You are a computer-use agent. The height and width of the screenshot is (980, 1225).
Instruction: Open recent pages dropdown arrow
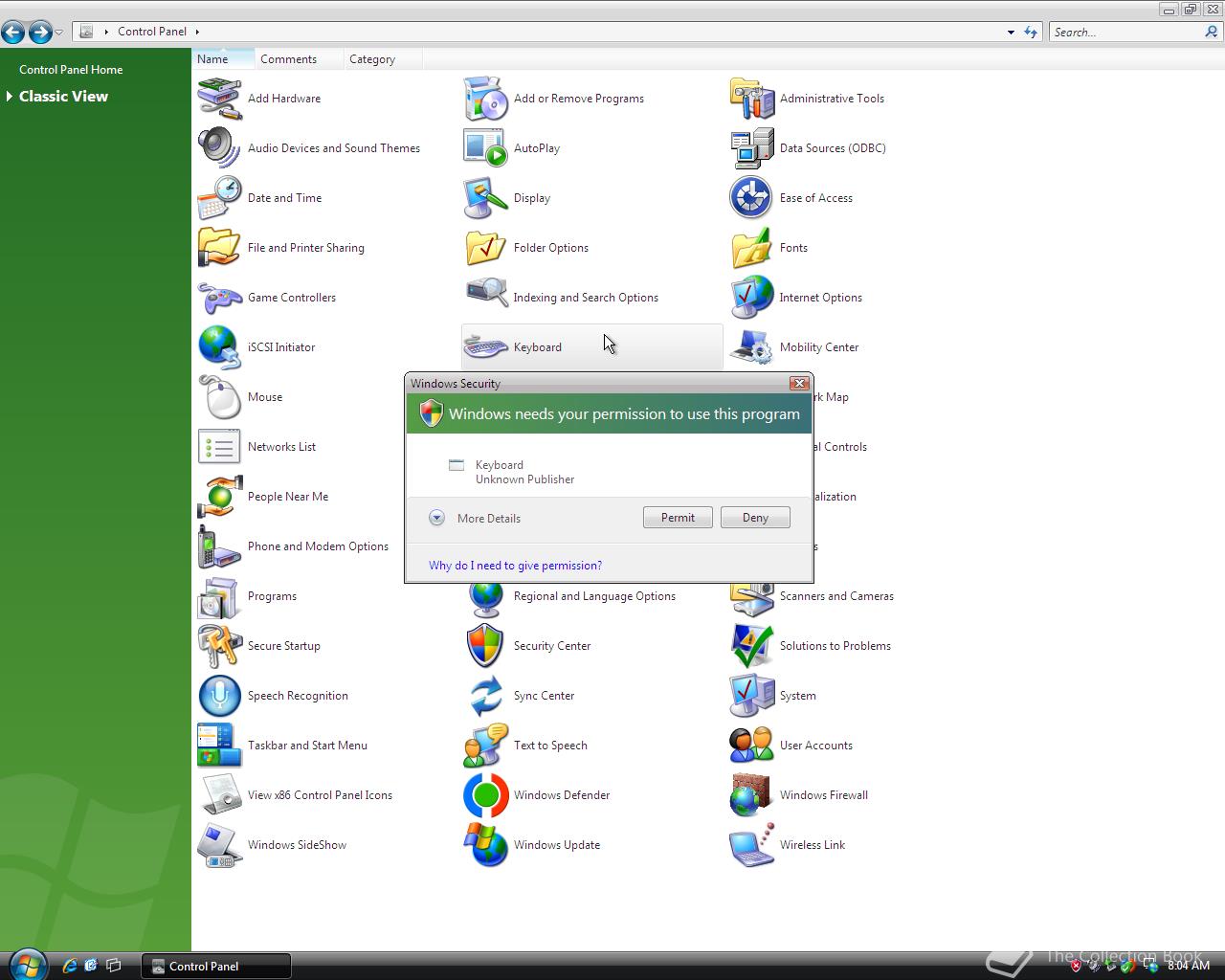(x=59, y=33)
